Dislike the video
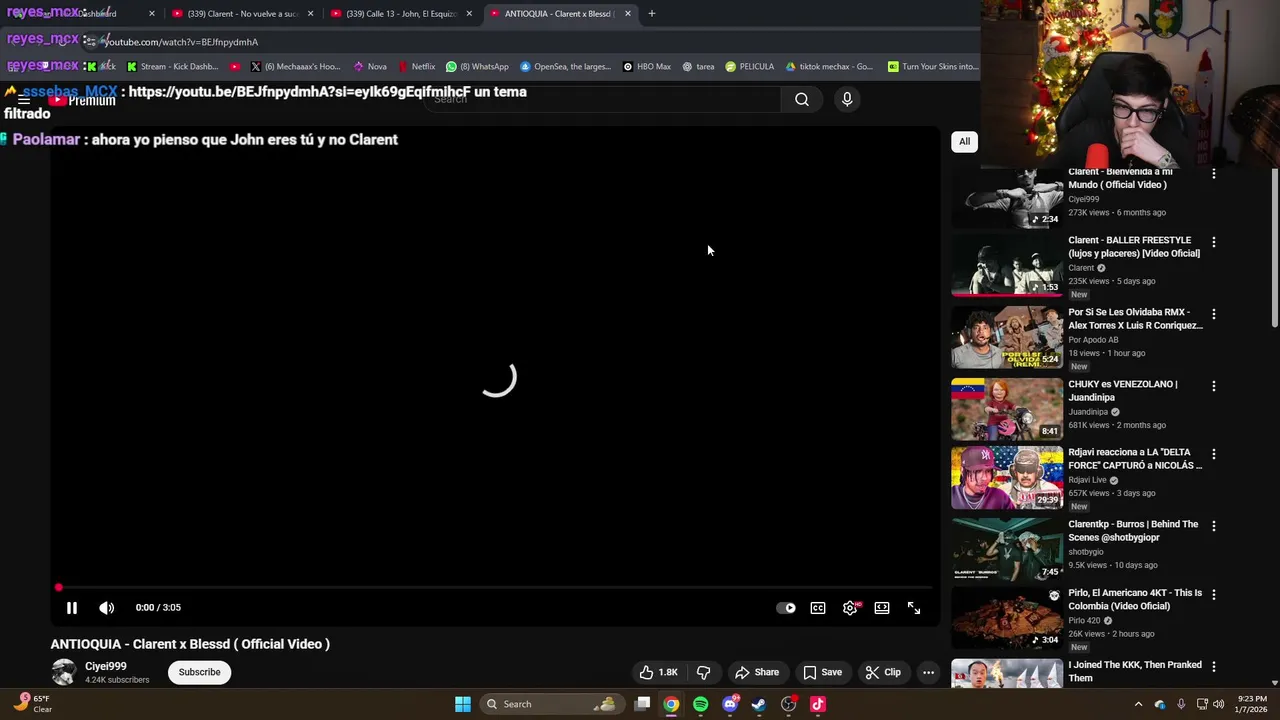This screenshot has width=1280, height=720. pyautogui.click(x=703, y=672)
